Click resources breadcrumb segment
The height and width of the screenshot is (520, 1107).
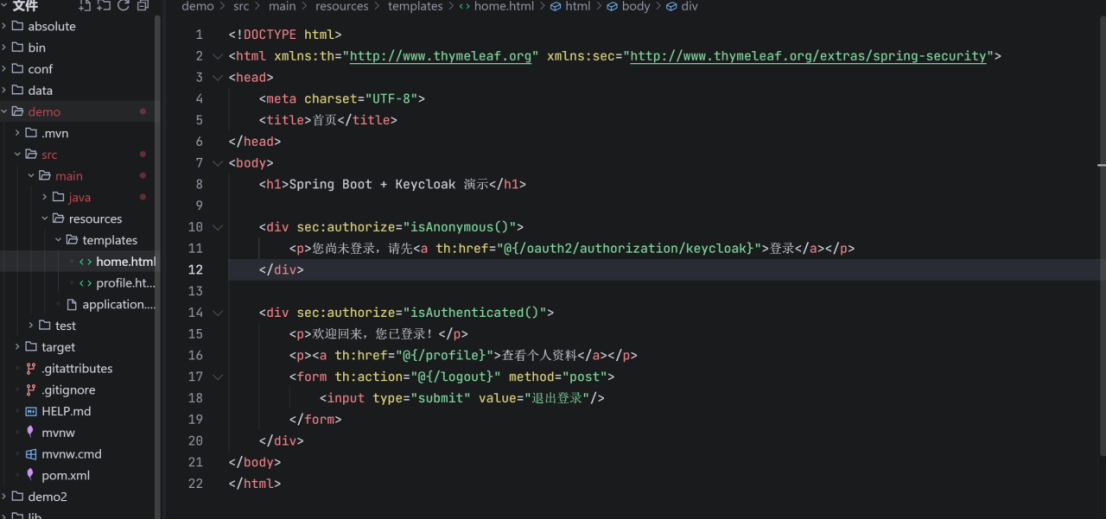(x=342, y=6)
